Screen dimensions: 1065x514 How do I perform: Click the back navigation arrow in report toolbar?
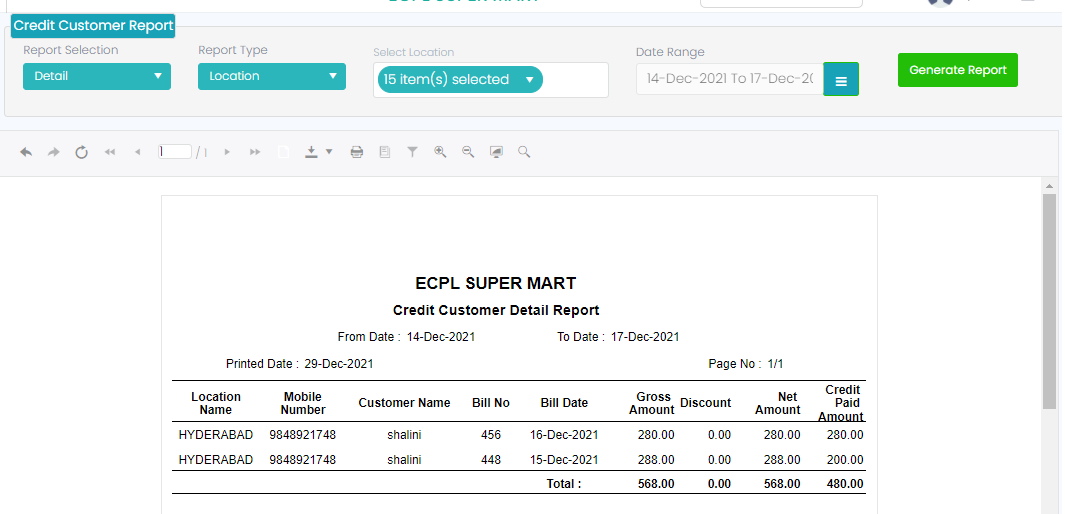[x=26, y=152]
